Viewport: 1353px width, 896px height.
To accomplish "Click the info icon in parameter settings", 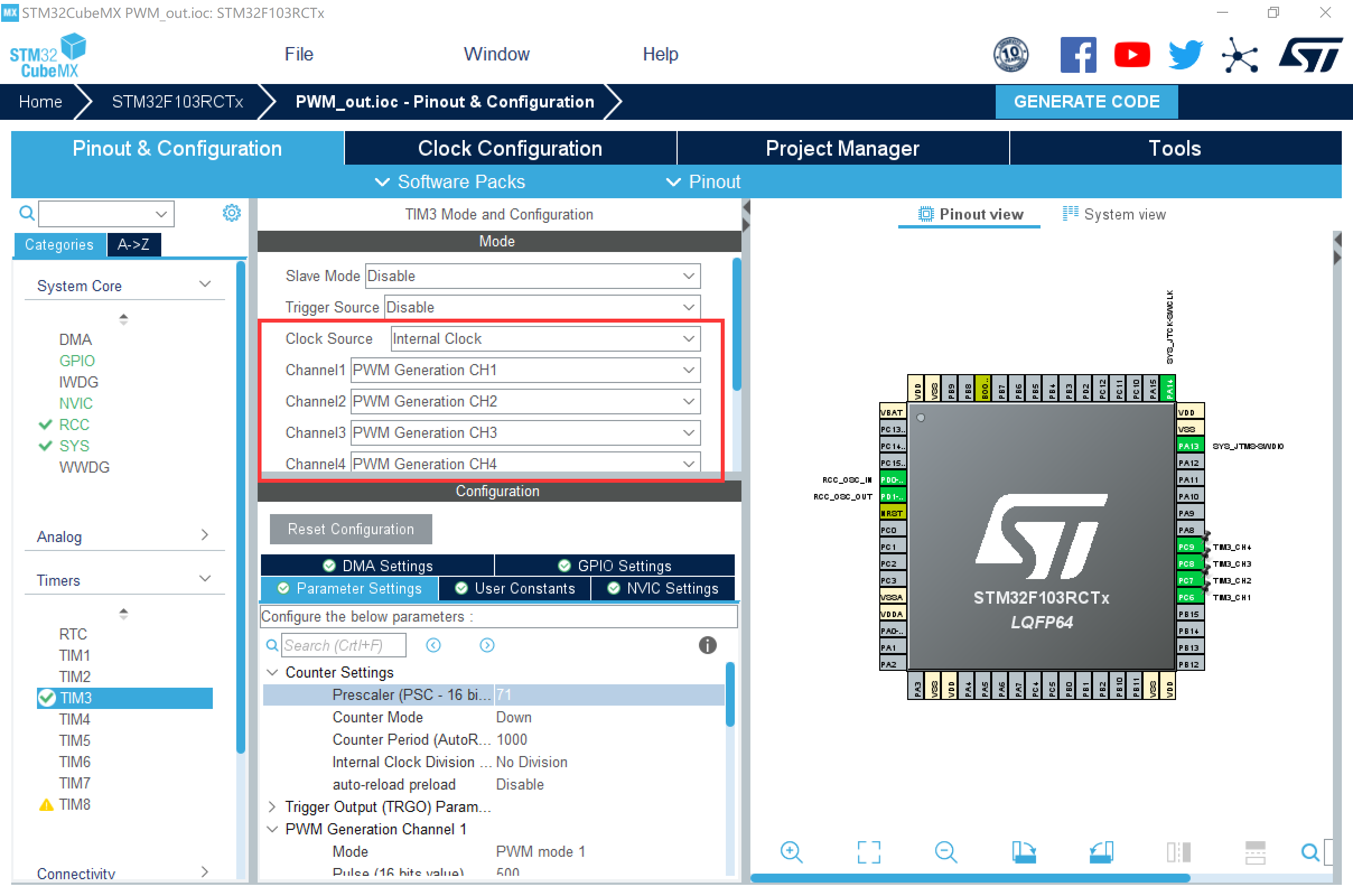I will tap(707, 645).
